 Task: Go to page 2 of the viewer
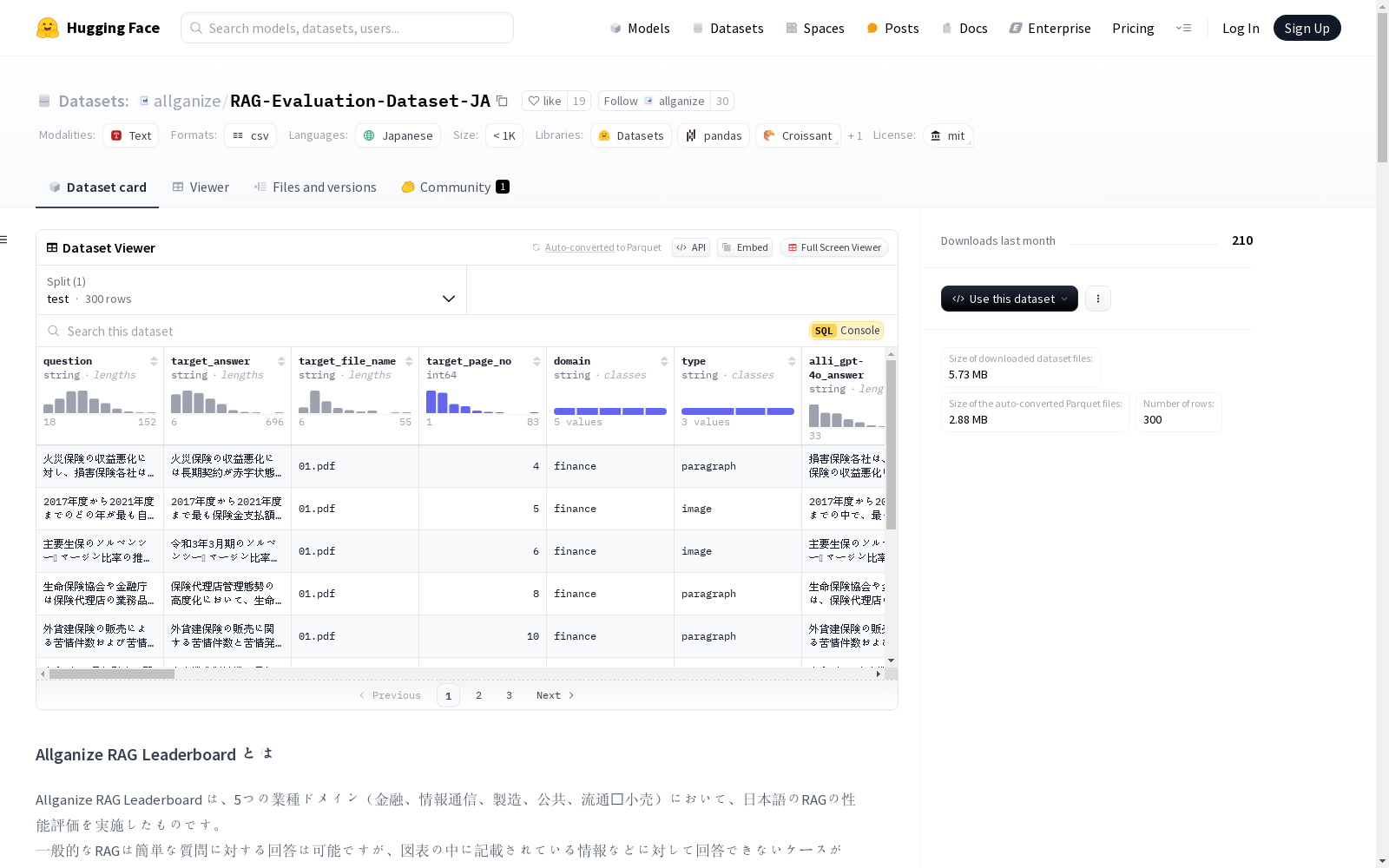[478, 695]
